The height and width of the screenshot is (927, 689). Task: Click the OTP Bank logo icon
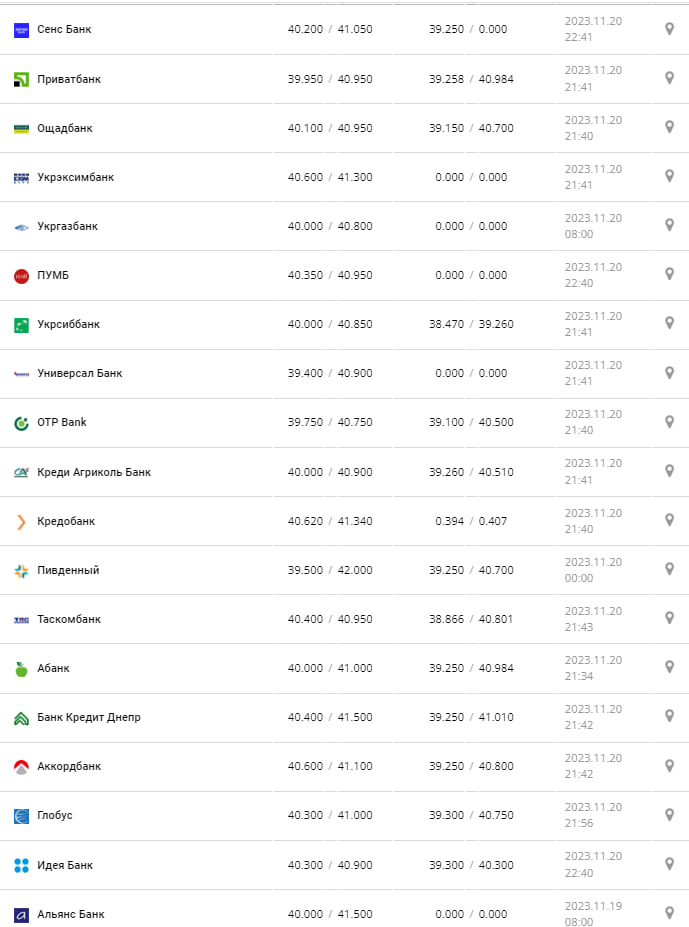pos(21,423)
